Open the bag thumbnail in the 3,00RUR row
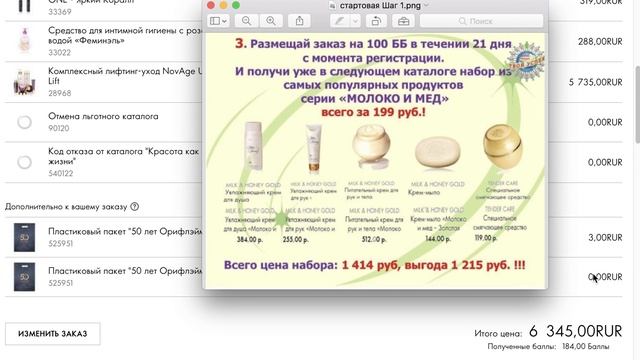This screenshot has height=360, width=640. pyautogui.click(x=24, y=237)
